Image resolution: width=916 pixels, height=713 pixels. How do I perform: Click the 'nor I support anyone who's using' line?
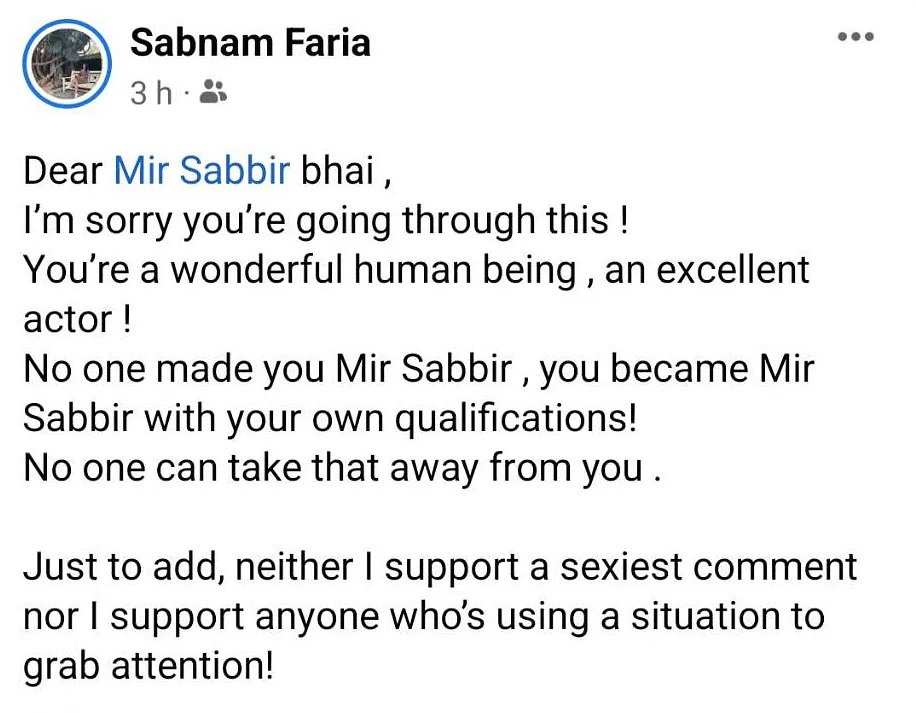coord(424,617)
